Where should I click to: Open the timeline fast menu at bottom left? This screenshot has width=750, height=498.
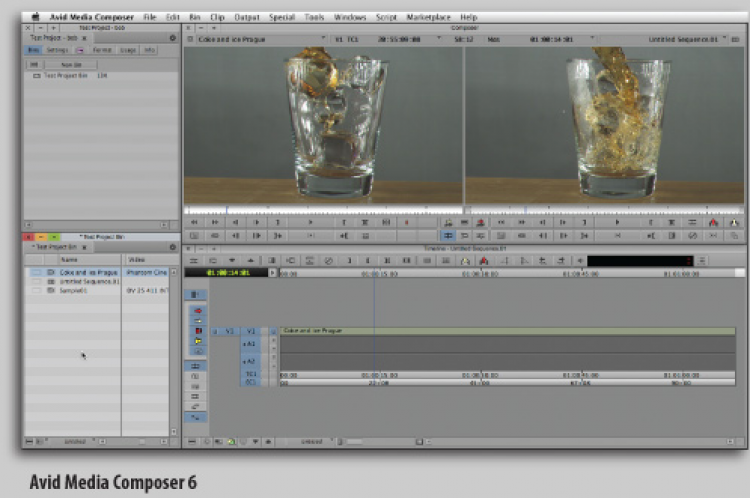(x=192, y=442)
